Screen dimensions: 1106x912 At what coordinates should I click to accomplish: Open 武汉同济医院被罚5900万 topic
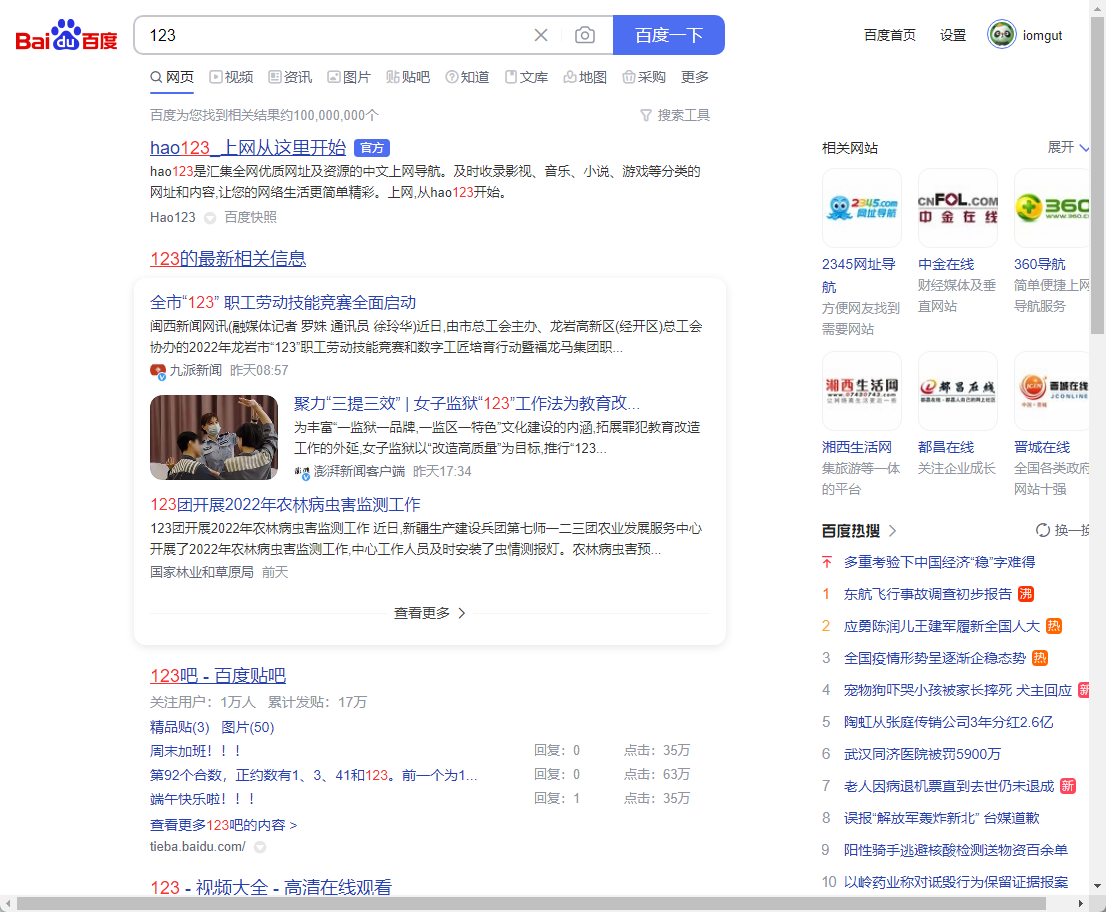point(922,754)
